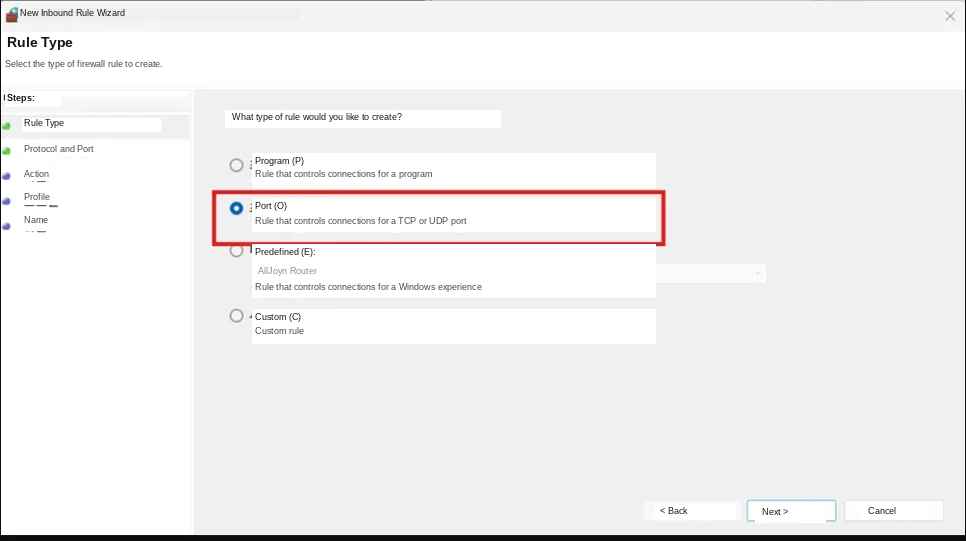966x541 pixels.
Task: Close the New Inbound Rule Wizard window
Action: pyautogui.click(x=950, y=16)
